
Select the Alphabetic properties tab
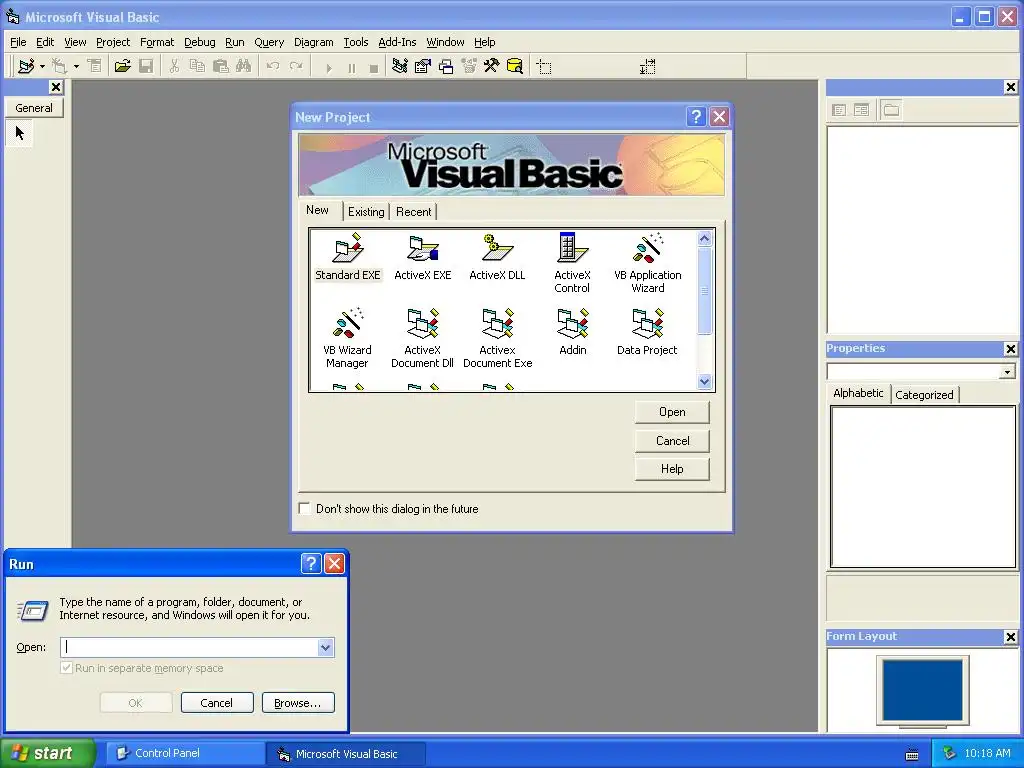tap(858, 393)
